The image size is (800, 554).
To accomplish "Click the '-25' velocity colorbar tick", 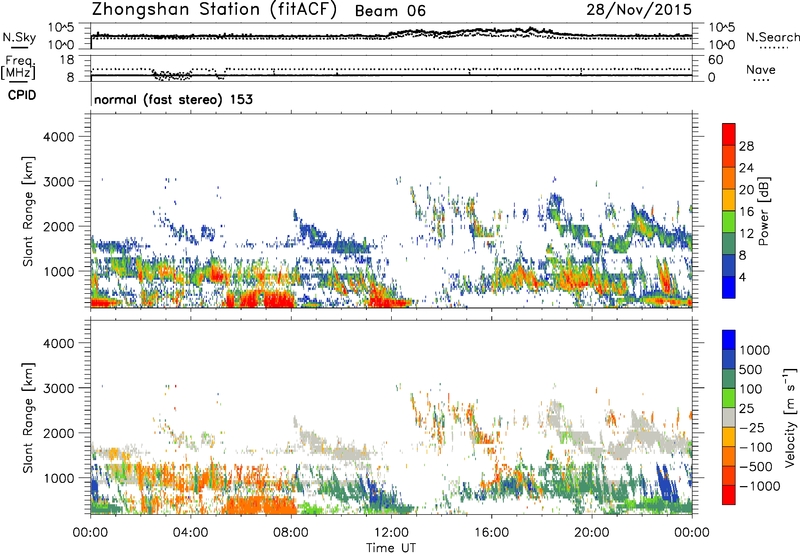I will 752,428.
